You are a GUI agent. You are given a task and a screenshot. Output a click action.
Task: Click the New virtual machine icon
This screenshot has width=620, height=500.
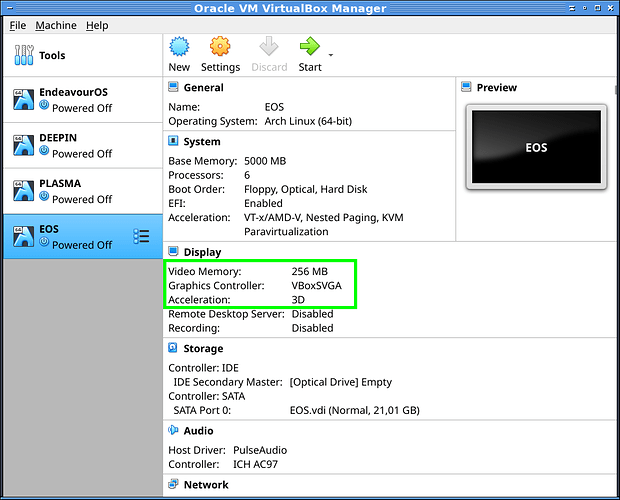[x=179, y=48]
